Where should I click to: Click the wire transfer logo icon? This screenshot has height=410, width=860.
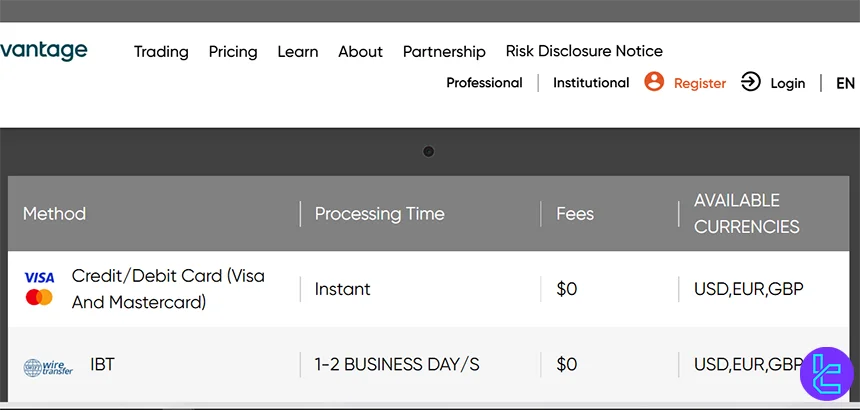coord(48,367)
